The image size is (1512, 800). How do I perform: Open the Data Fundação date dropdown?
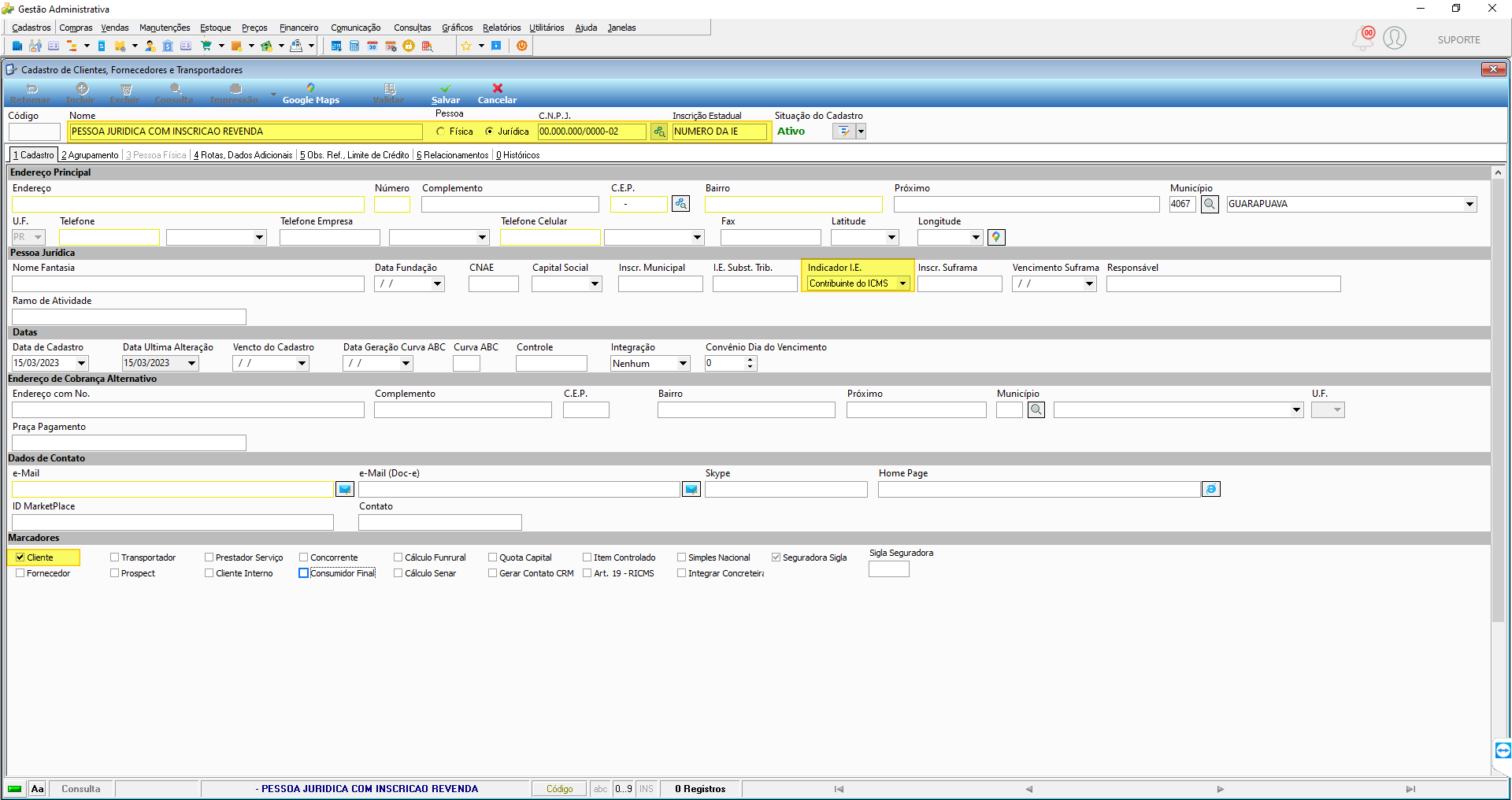pos(437,283)
